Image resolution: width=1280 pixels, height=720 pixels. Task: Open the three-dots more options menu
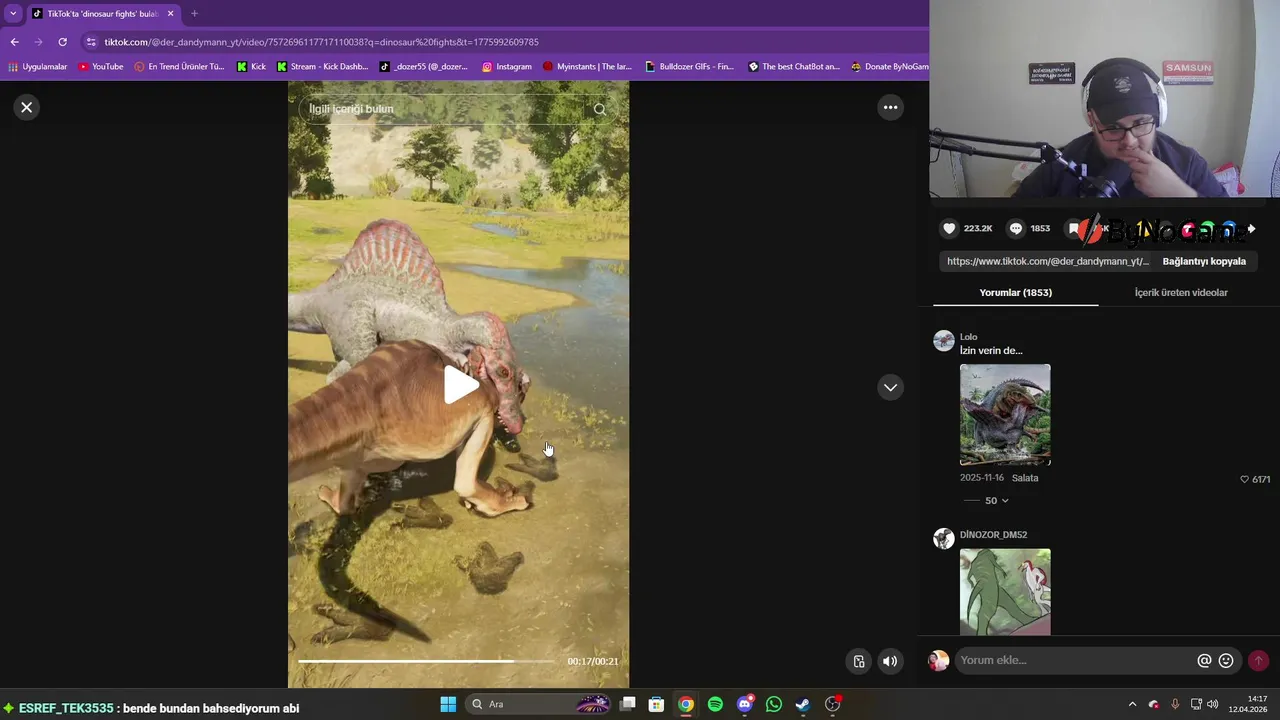pyautogui.click(x=890, y=107)
